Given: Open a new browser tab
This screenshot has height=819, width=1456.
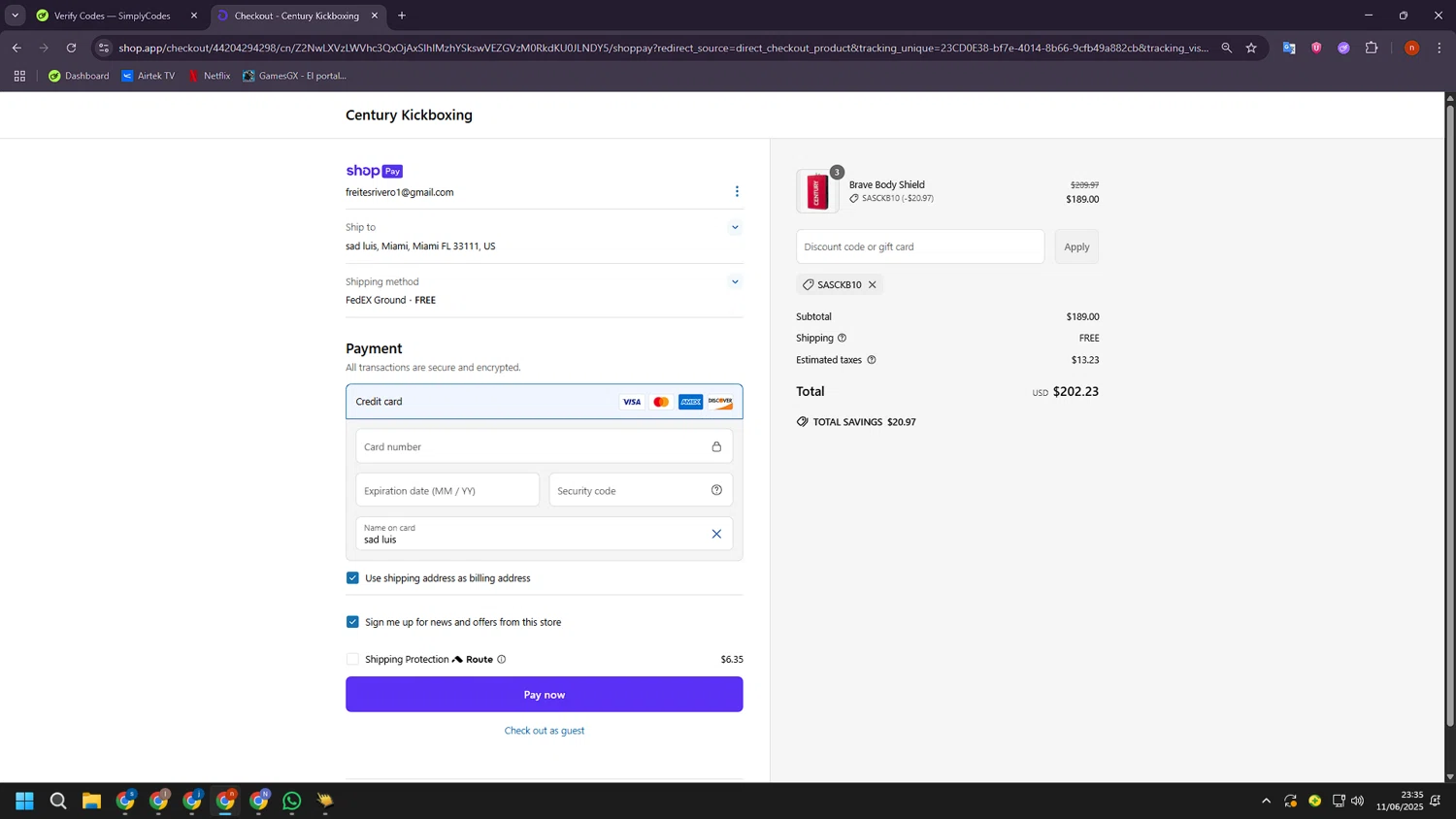Looking at the screenshot, I should point(402,16).
